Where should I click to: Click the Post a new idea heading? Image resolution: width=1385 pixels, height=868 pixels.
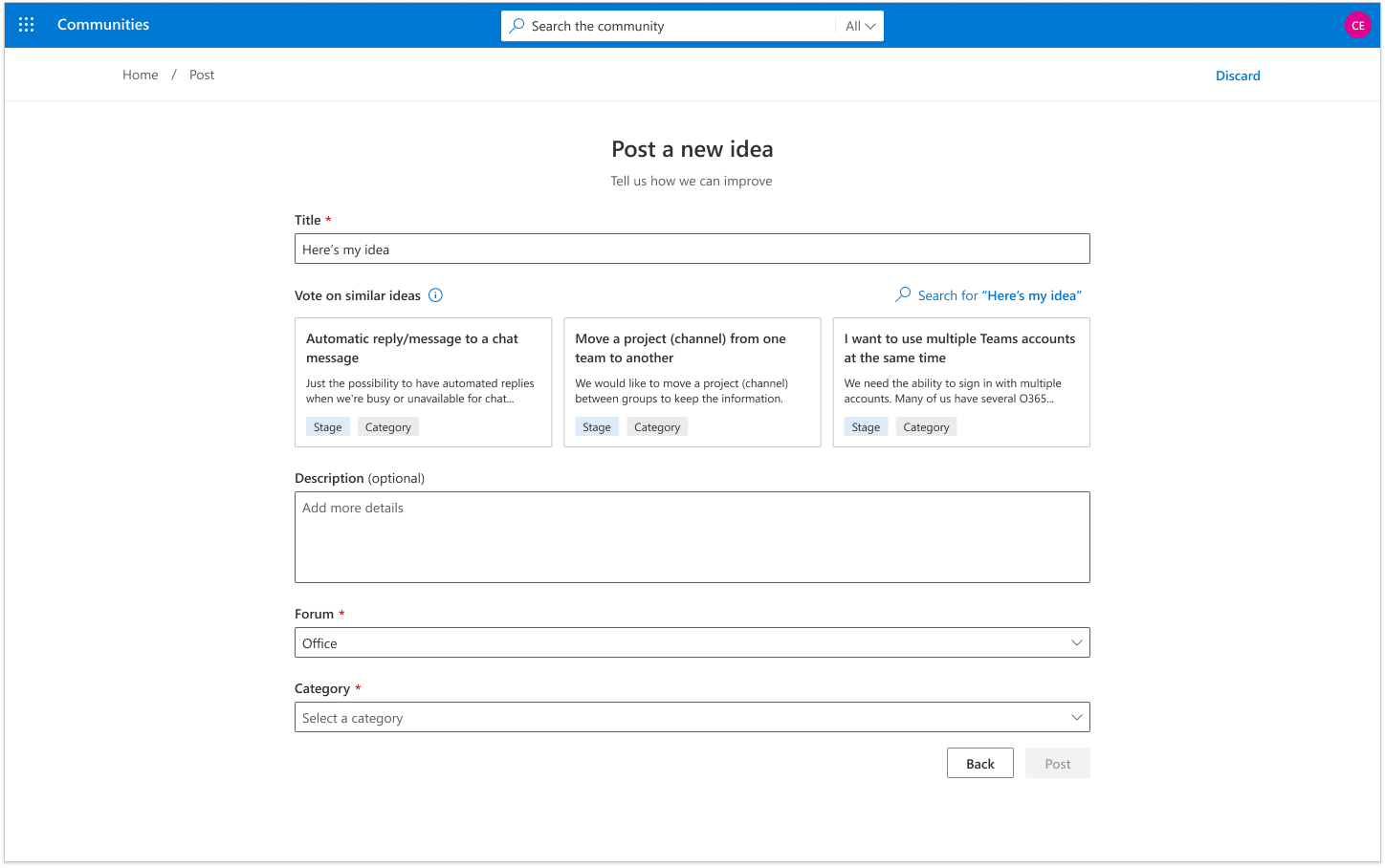point(692,149)
